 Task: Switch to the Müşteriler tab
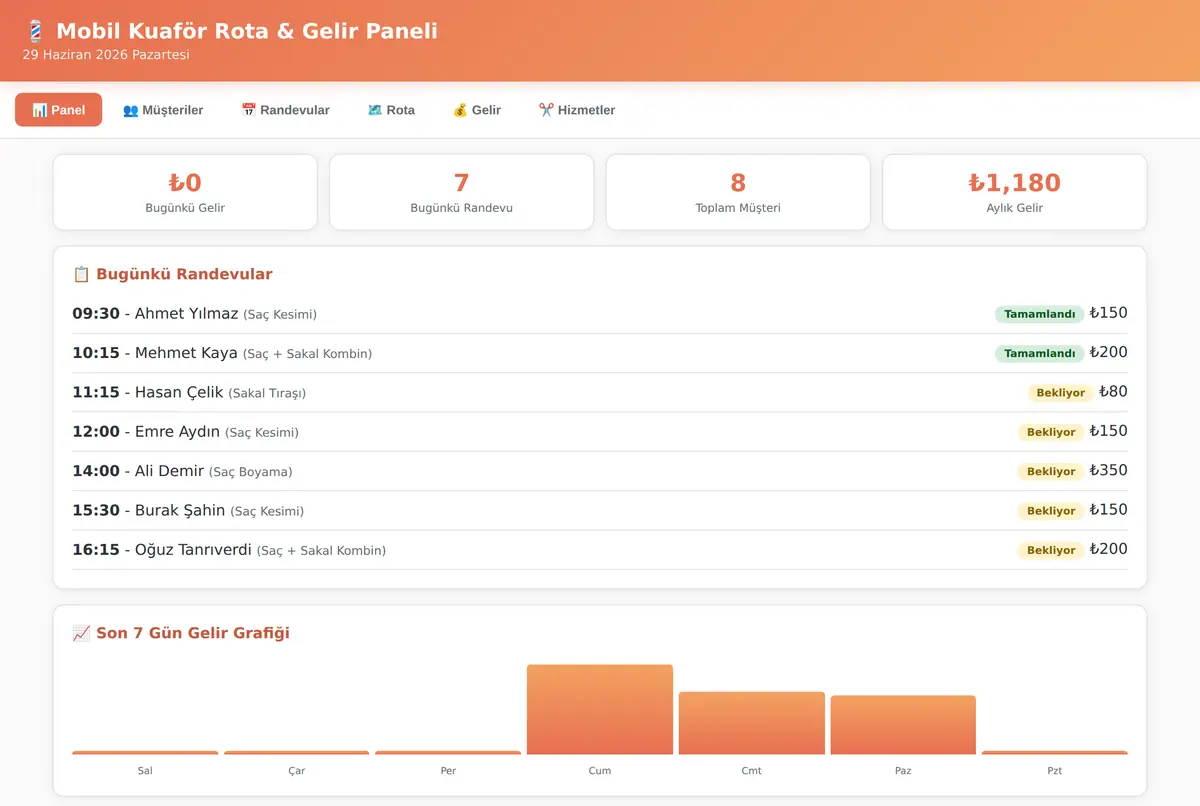[162, 110]
